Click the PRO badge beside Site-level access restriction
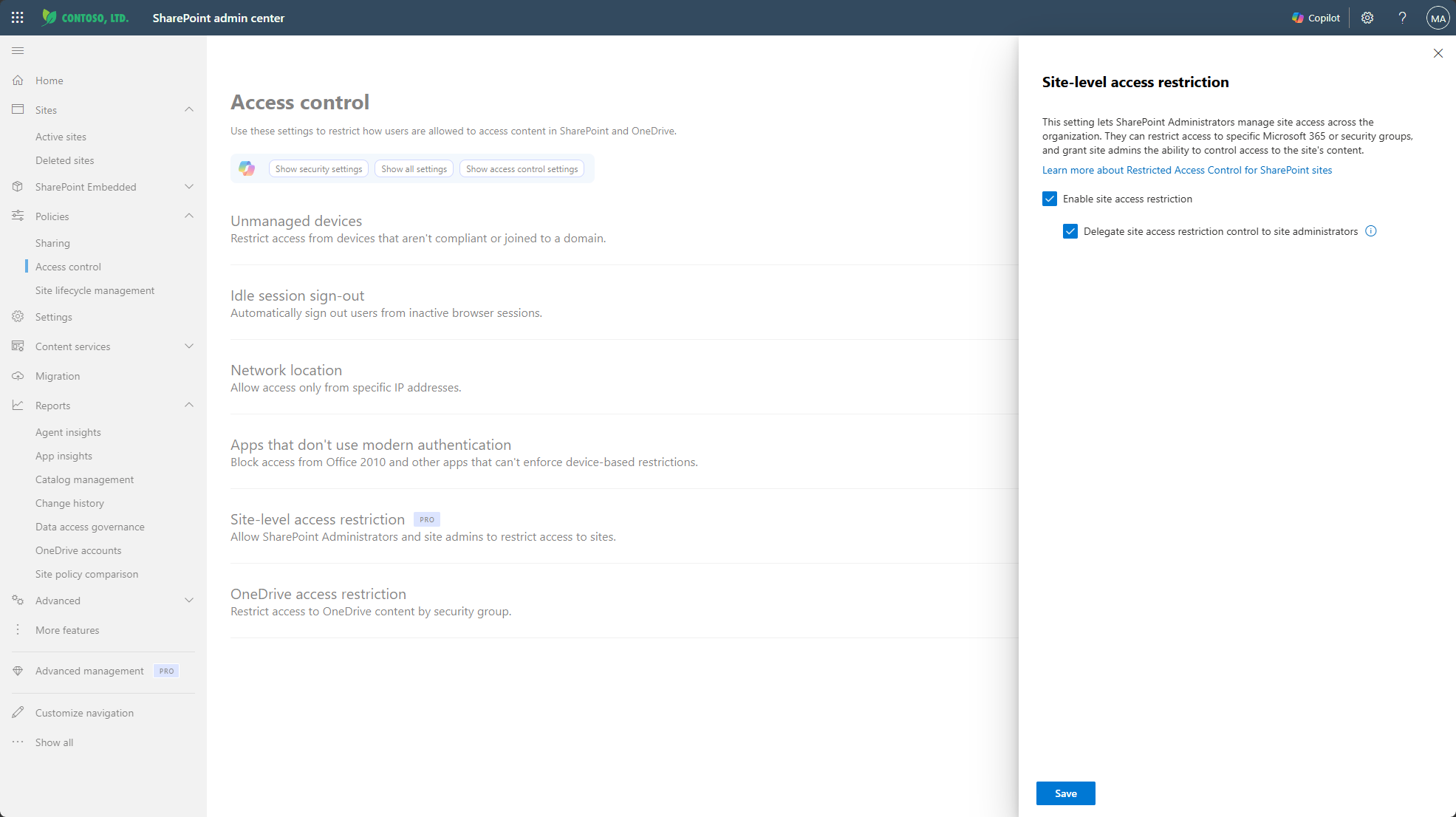The height and width of the screenshot is (817, 1456). click(x=427, y=519)
